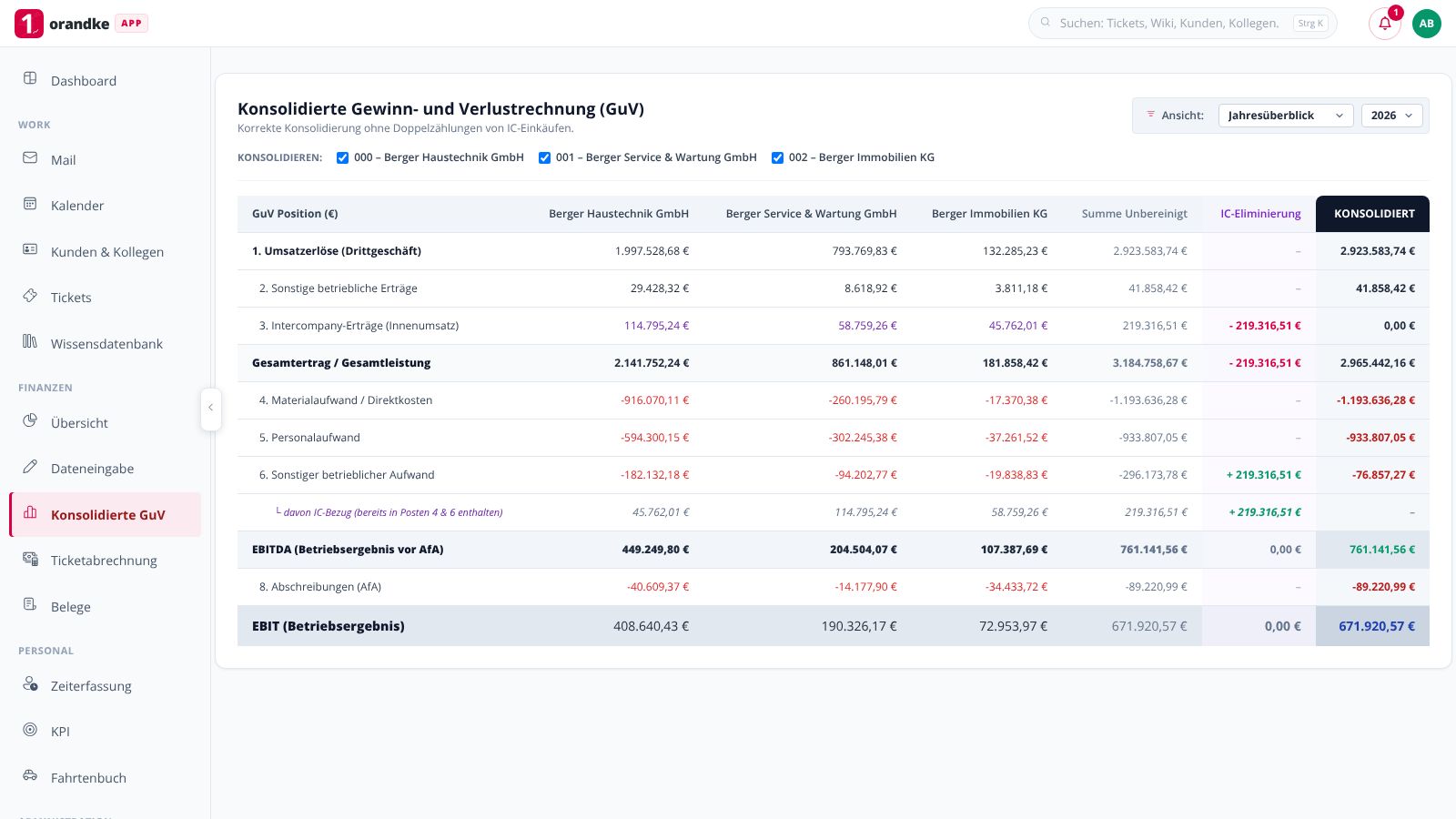This screenshot has width=1456, height=819.
Task: Open the AB user avatar menu
Action: pyautogui.click(x=1427, y=24)
